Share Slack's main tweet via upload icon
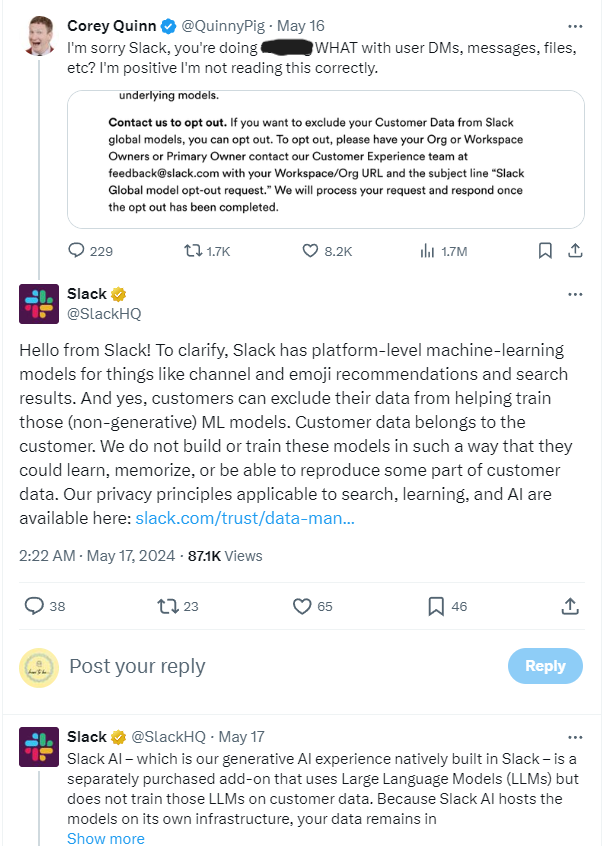This screenshot has height=846, width=608. (570, 606)
